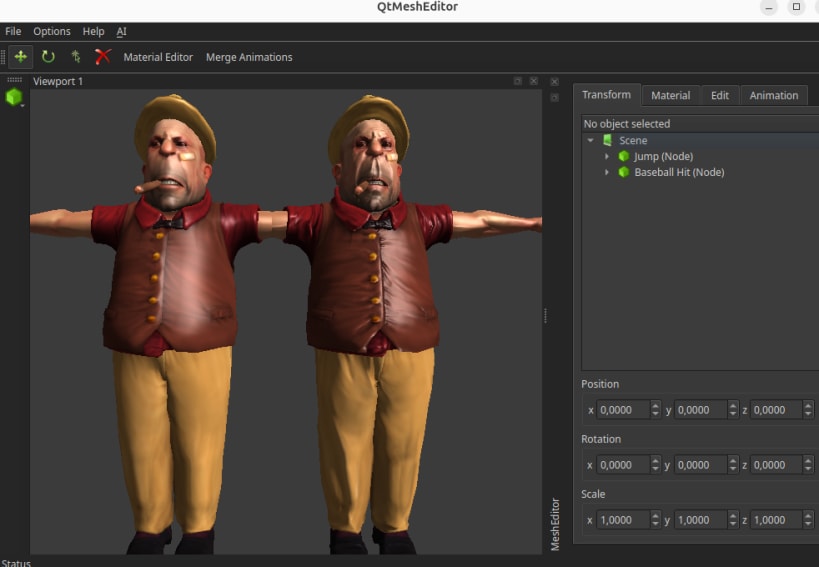Click the "No object selected" label
Viewport: 819px width, 567px height.
[627, 124]
